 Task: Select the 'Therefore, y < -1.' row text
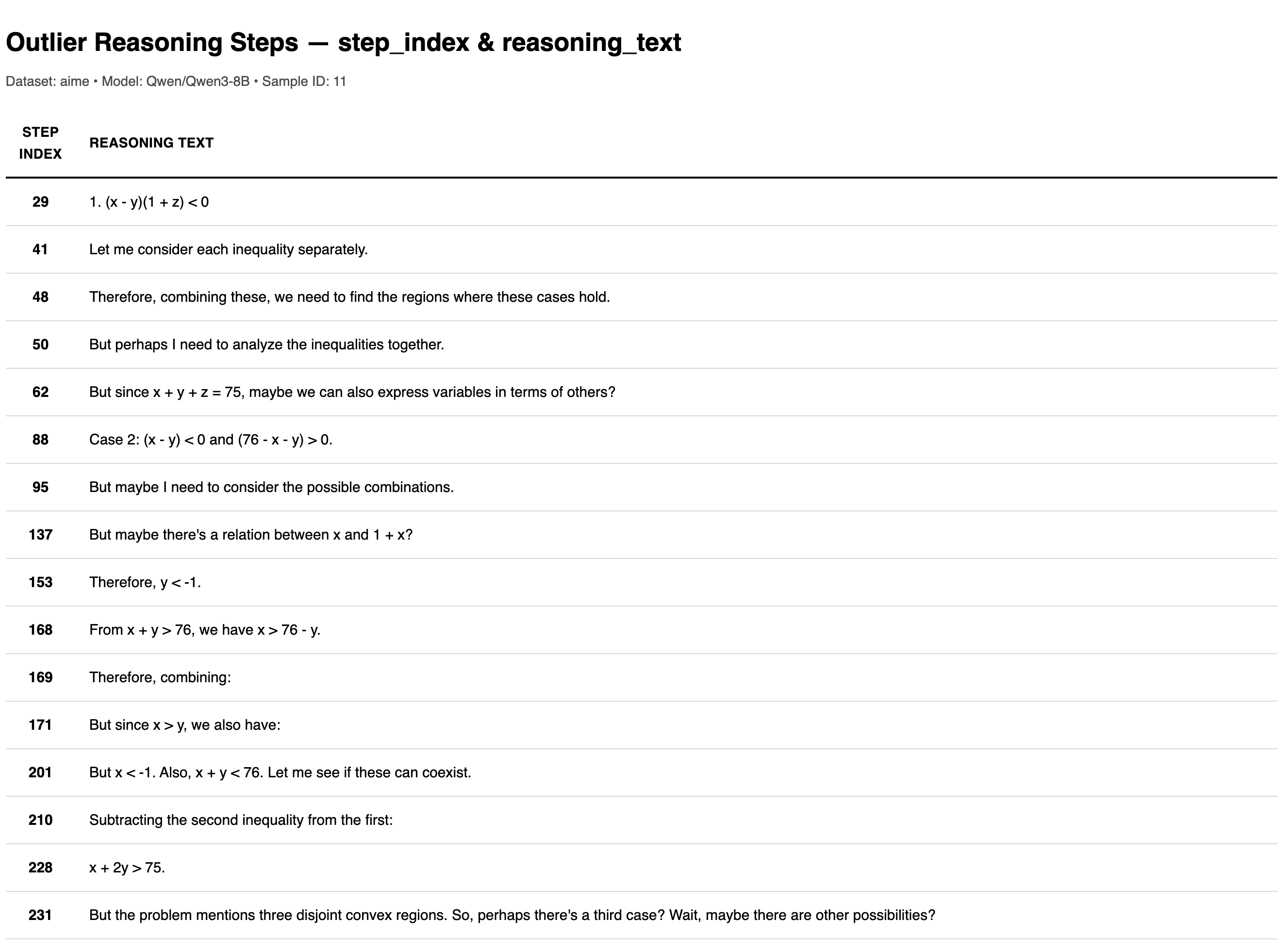[x=145, y=582]
